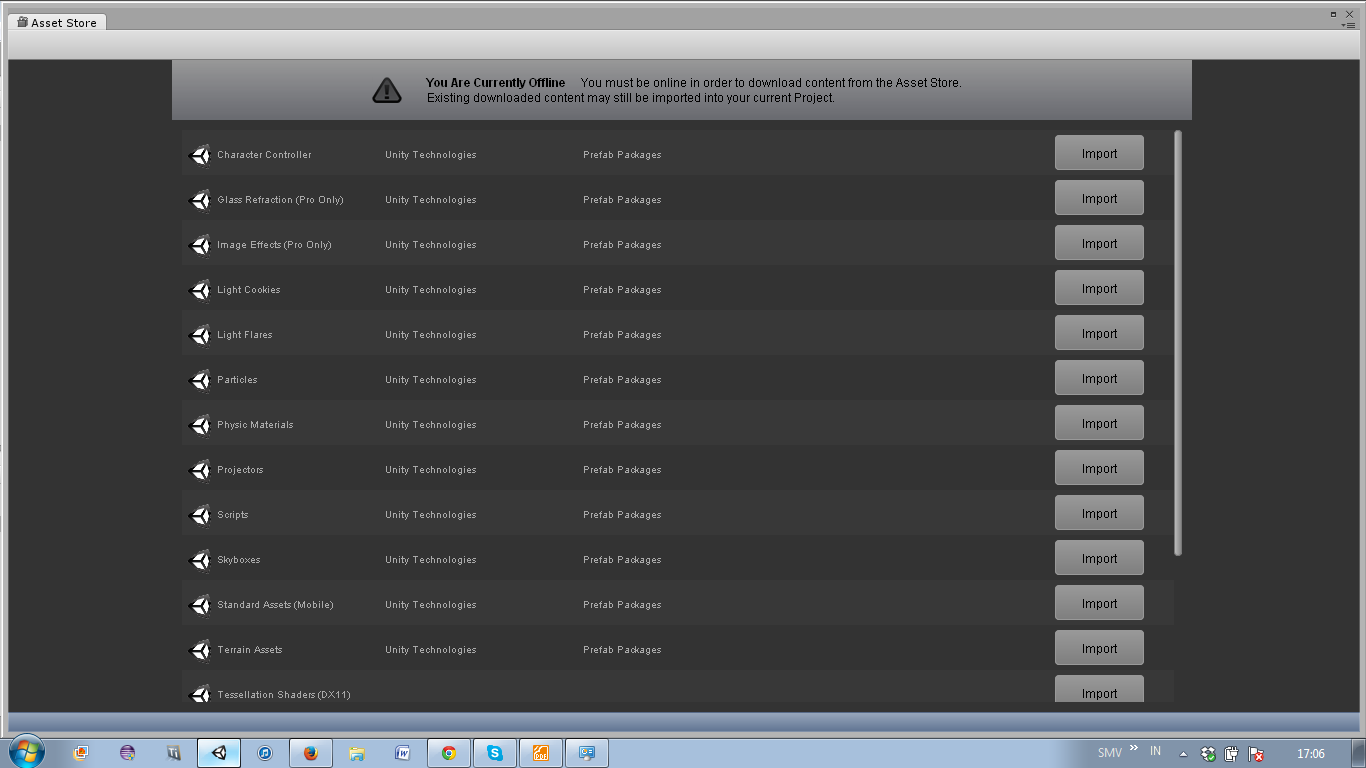This screenshot has width=1366, height=768.
Task: Open Windows Explorer from the taskbar
Action: (357, 753)
